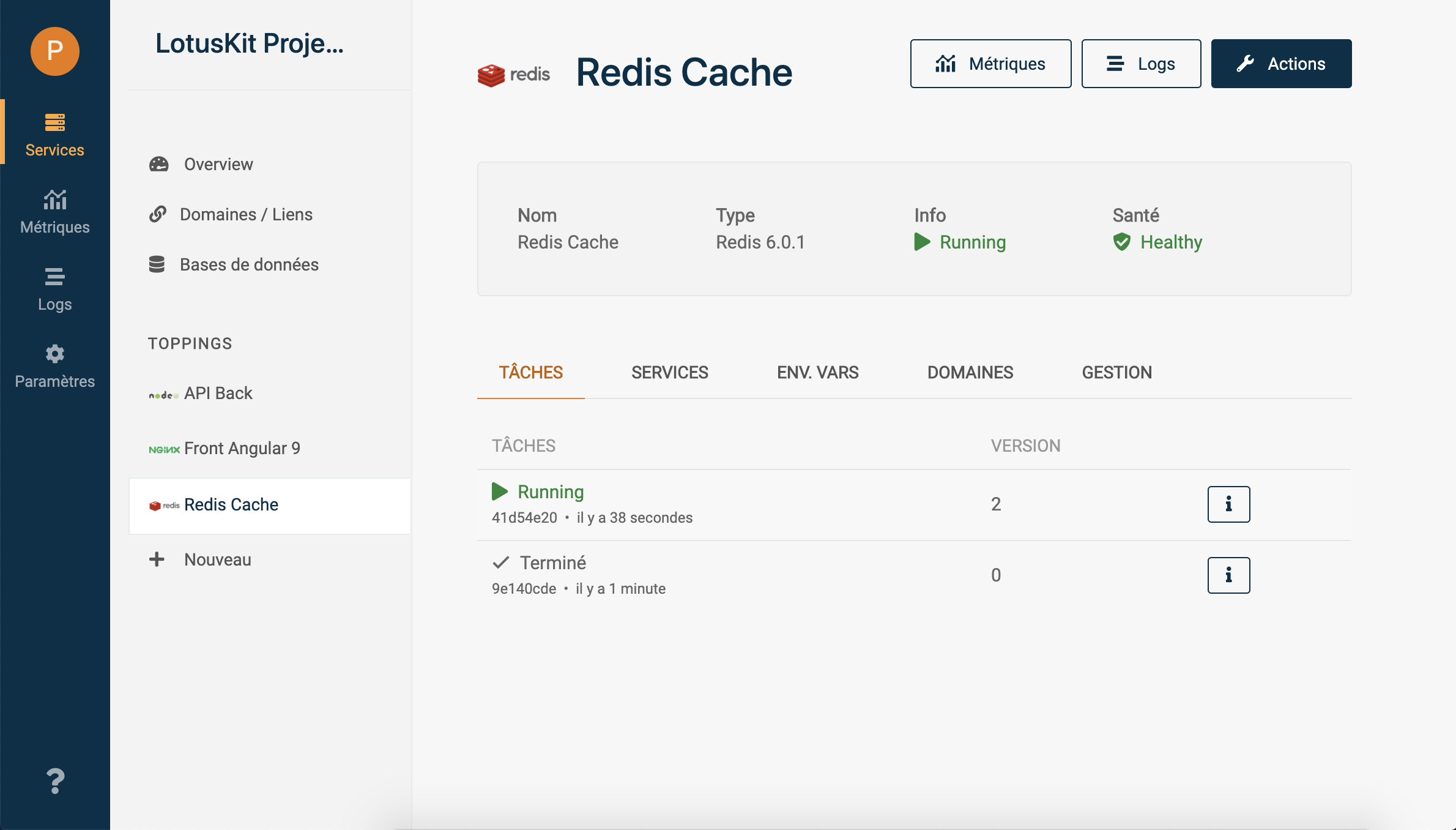The image size is (1456, 830).
Task: Switch to the SERVICES tab
Action: pos(669,372)
